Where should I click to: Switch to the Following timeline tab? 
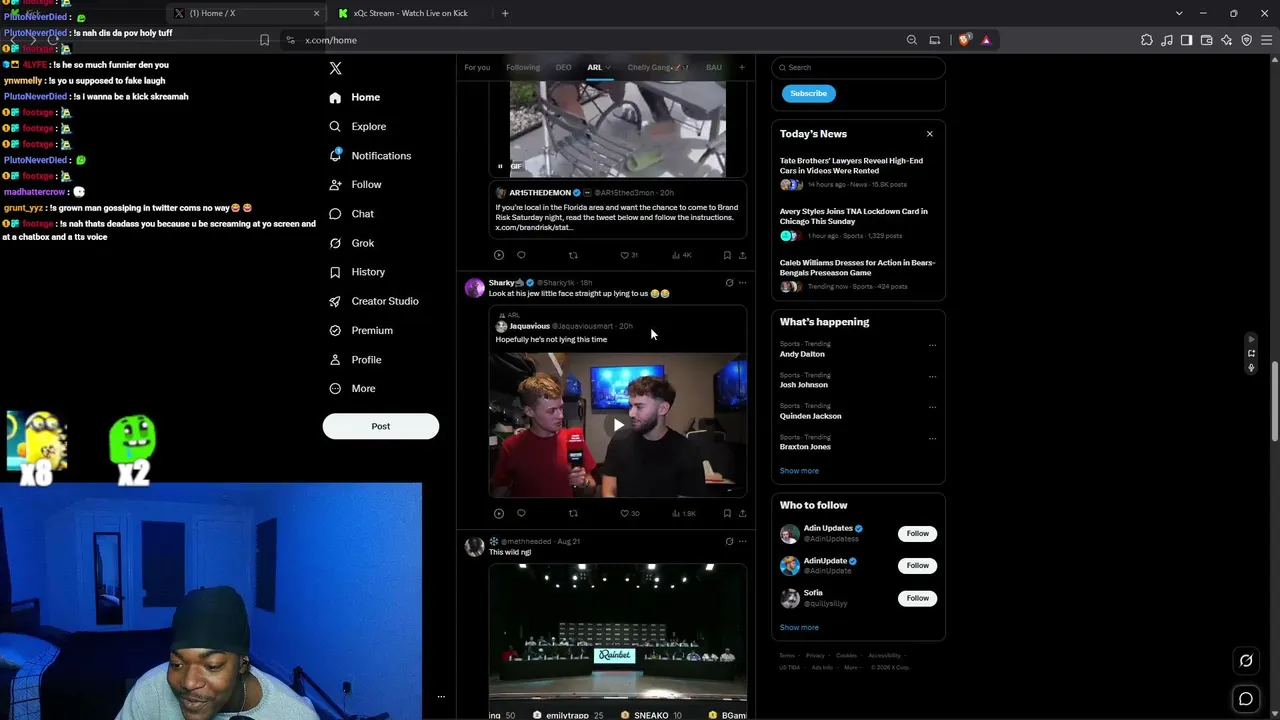click(x=523, y=68)
